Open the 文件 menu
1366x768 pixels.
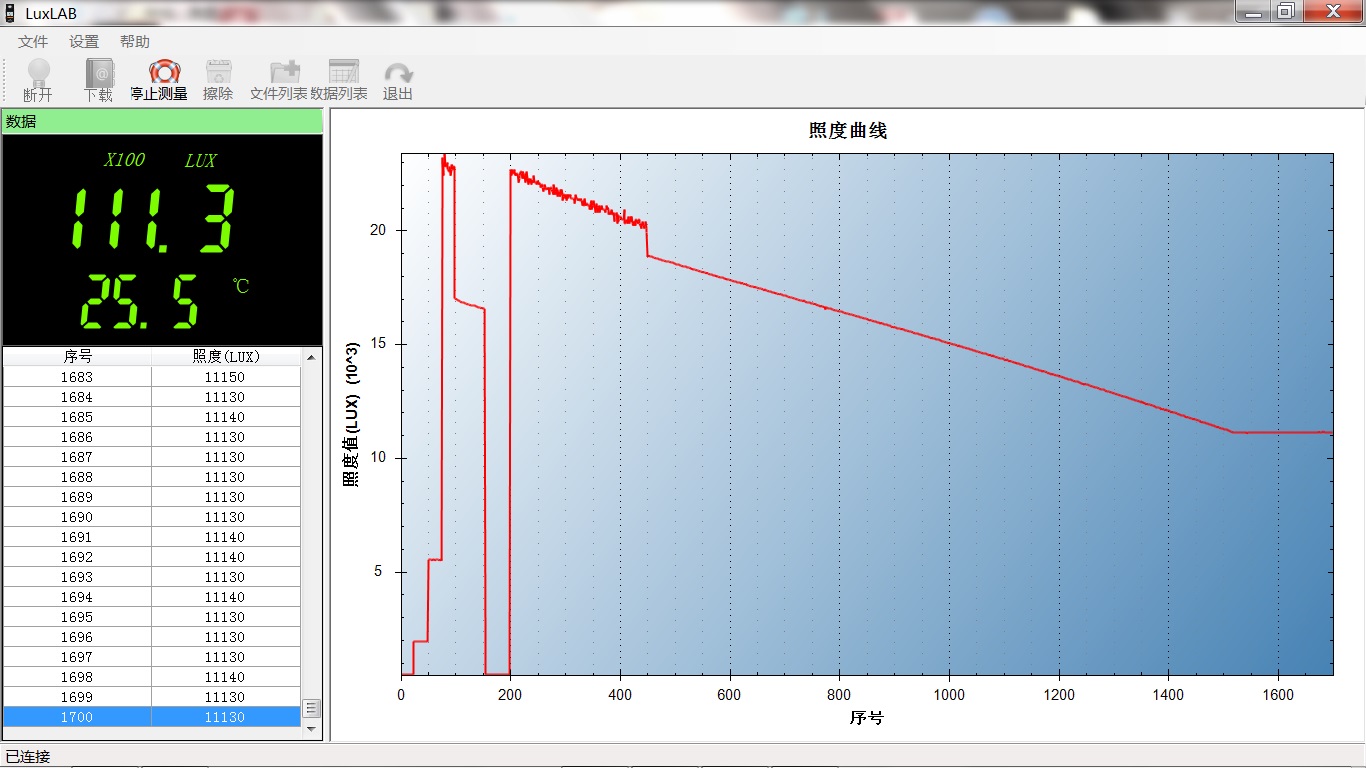click(33, 42)
